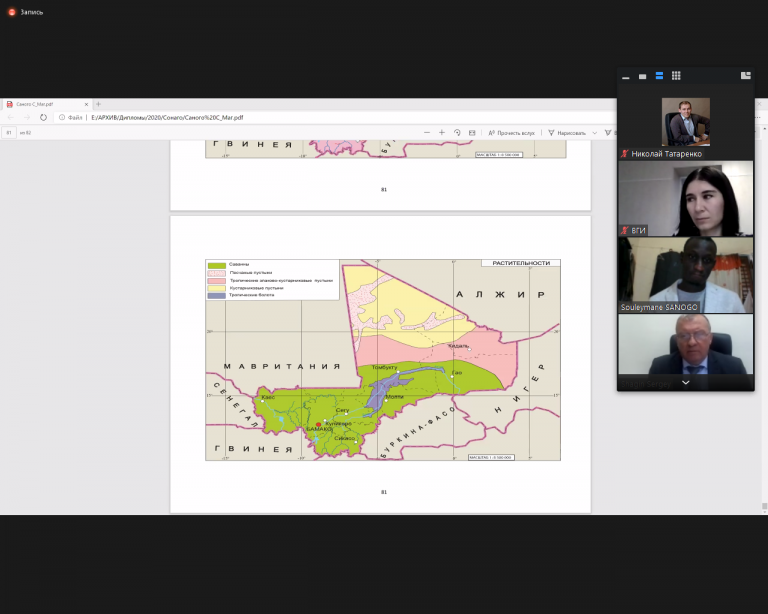Click the fit-to-page icon in the PDF toolbar
This screenshot has width=768, height=614.
[472, 132]
